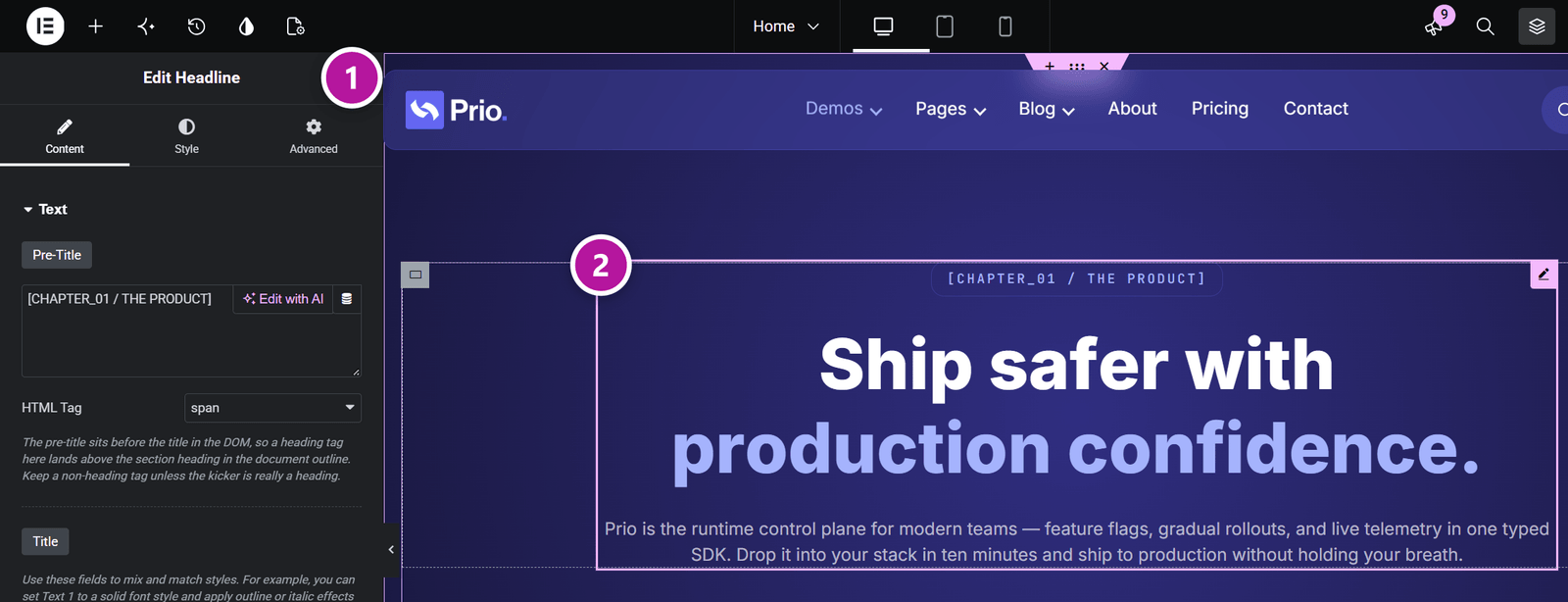Screen dimensions: 1568x602
Task: Open the History clock icon
Action: click(196, 26)
